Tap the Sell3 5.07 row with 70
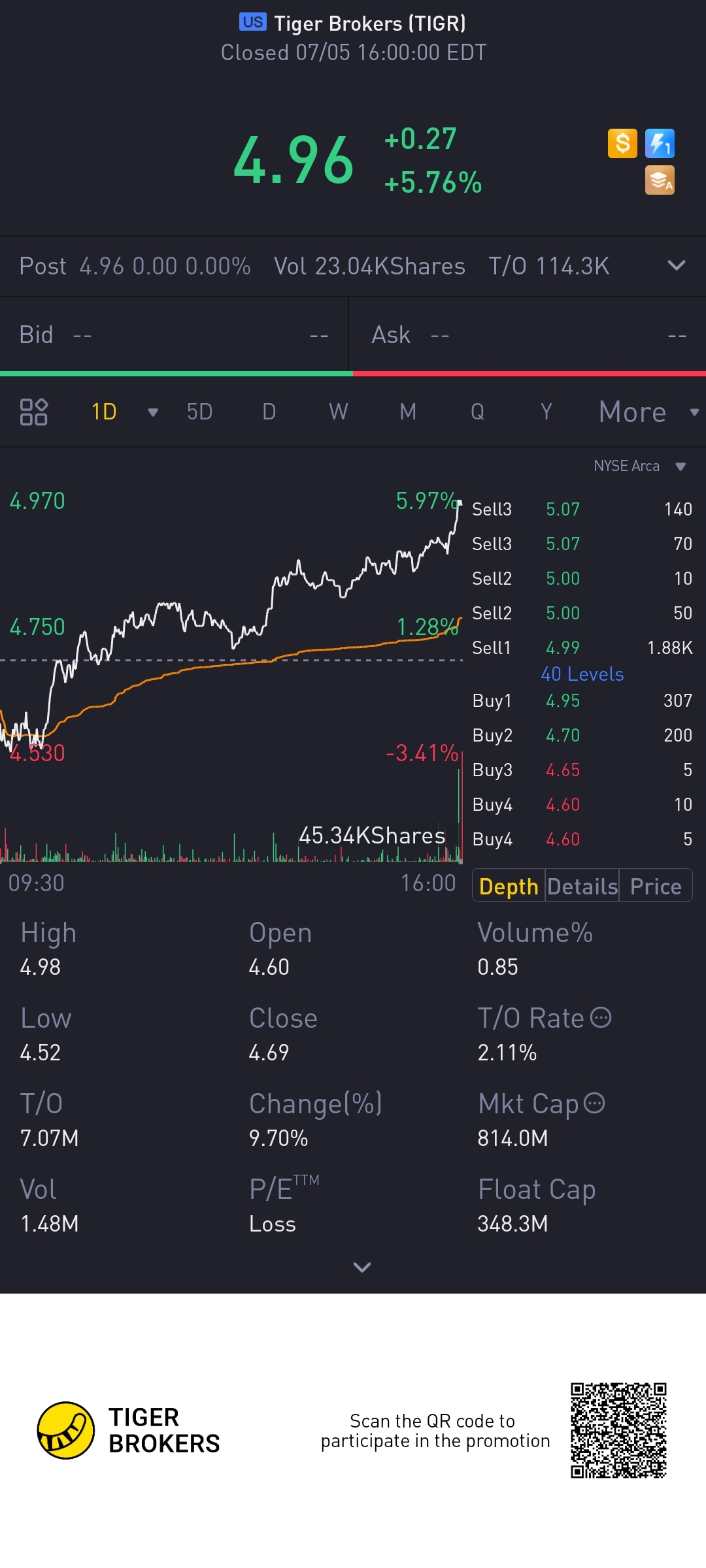The height and width of the screenshot is (1568, 706). coord(582,544)
